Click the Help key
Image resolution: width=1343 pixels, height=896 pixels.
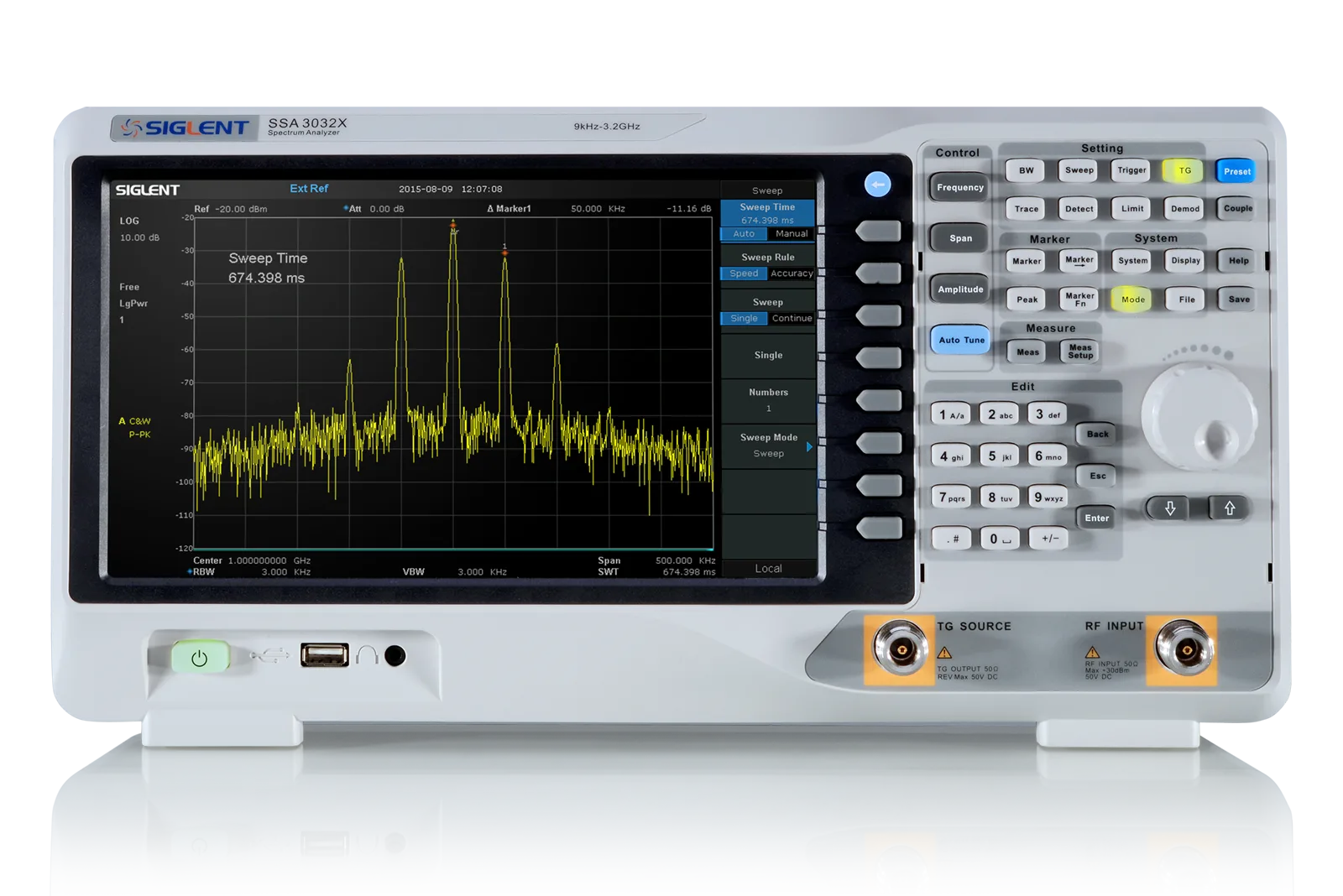1238,261
